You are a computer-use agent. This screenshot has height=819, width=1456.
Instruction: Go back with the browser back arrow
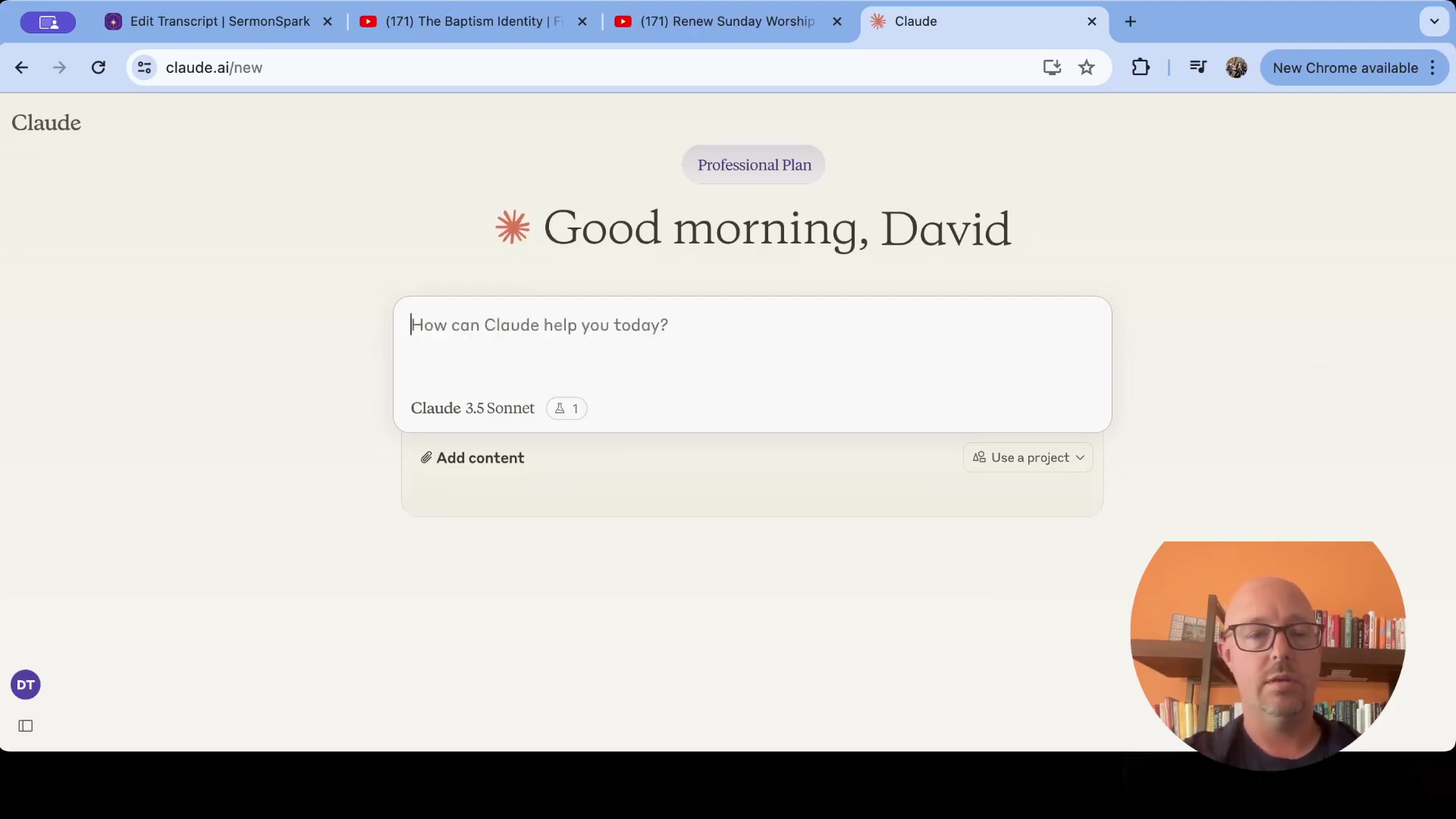tap(21, 67)
